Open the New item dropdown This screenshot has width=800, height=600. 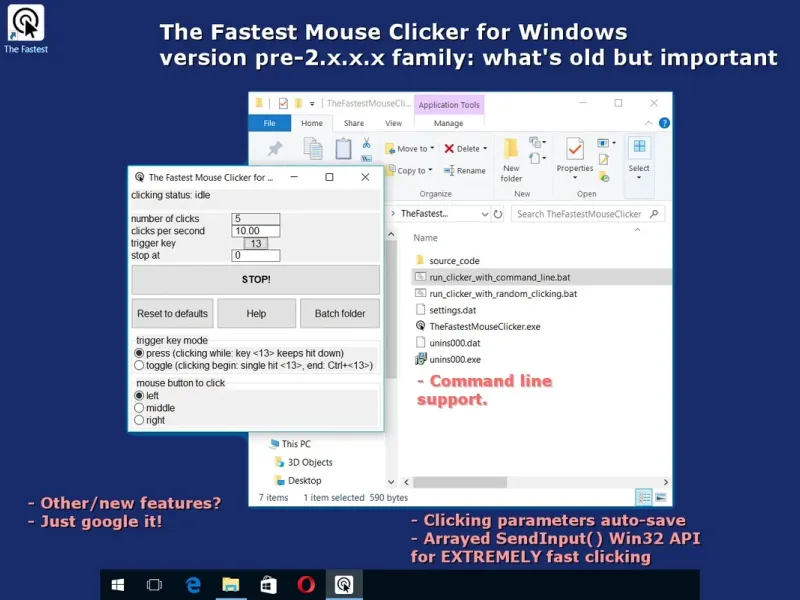tap(538, 142)
